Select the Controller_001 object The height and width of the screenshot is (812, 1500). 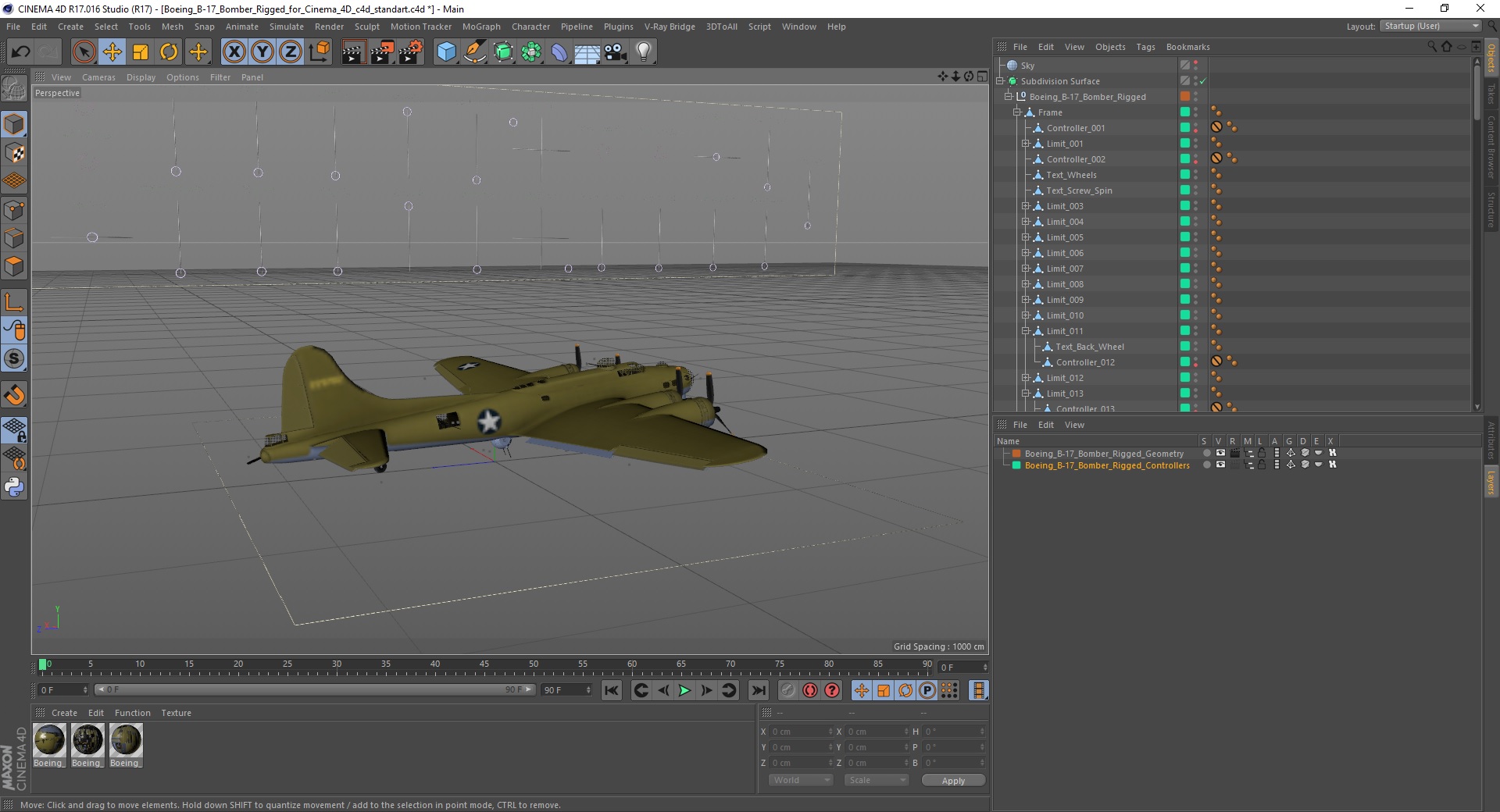[1076, 128]
